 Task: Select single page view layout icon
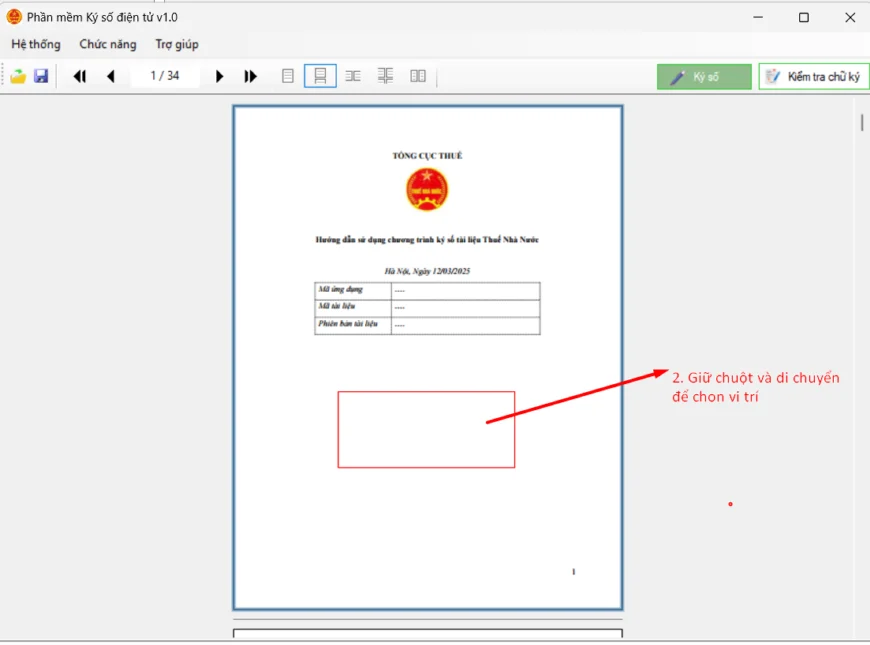pos(287,76)
